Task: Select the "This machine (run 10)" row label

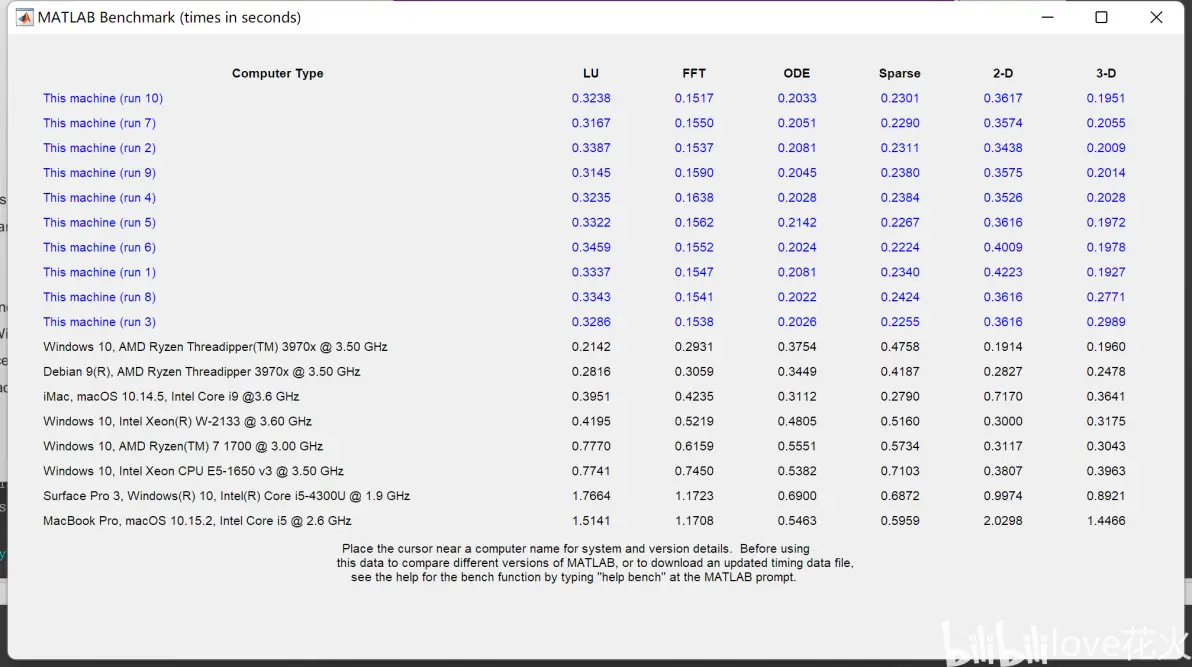Action: coord(103,98)
